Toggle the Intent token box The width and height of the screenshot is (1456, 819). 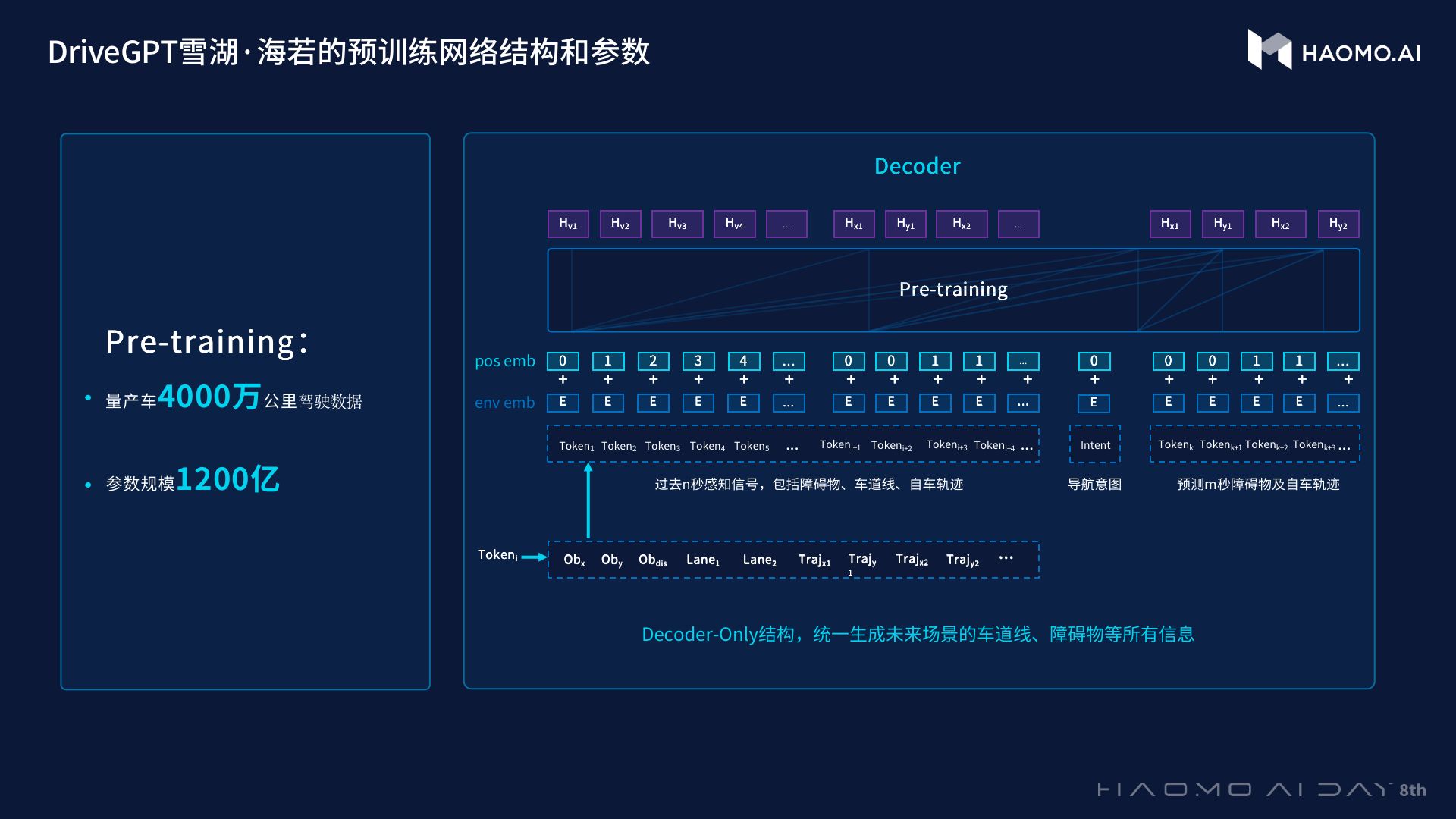[x=1094, y=445]
